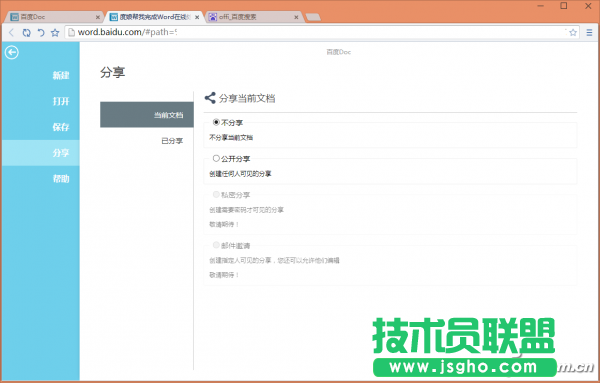Click the bookmark star left of the address bar

pyautogui.click(x=55, y=33)
